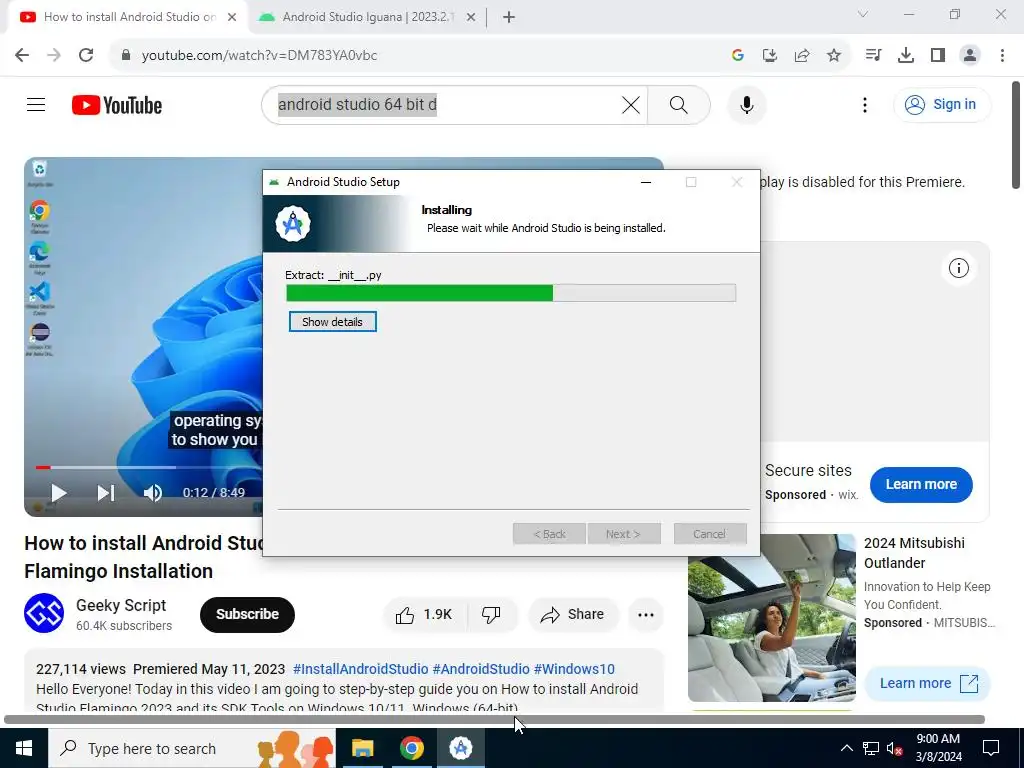Select the How to install Android Studio tab

point(129,17)
